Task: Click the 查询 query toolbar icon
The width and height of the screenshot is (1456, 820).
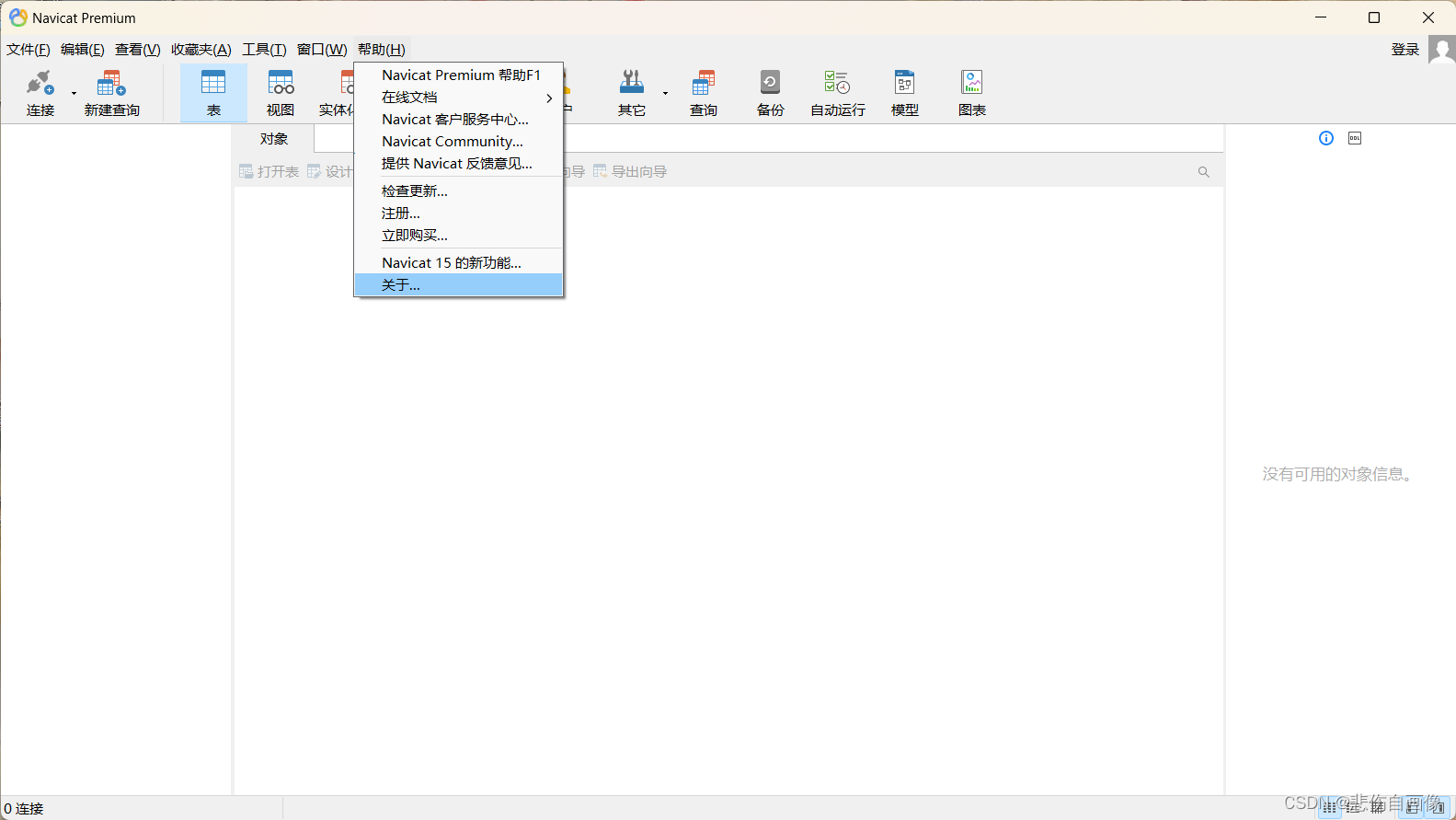Action: [704, 93]
